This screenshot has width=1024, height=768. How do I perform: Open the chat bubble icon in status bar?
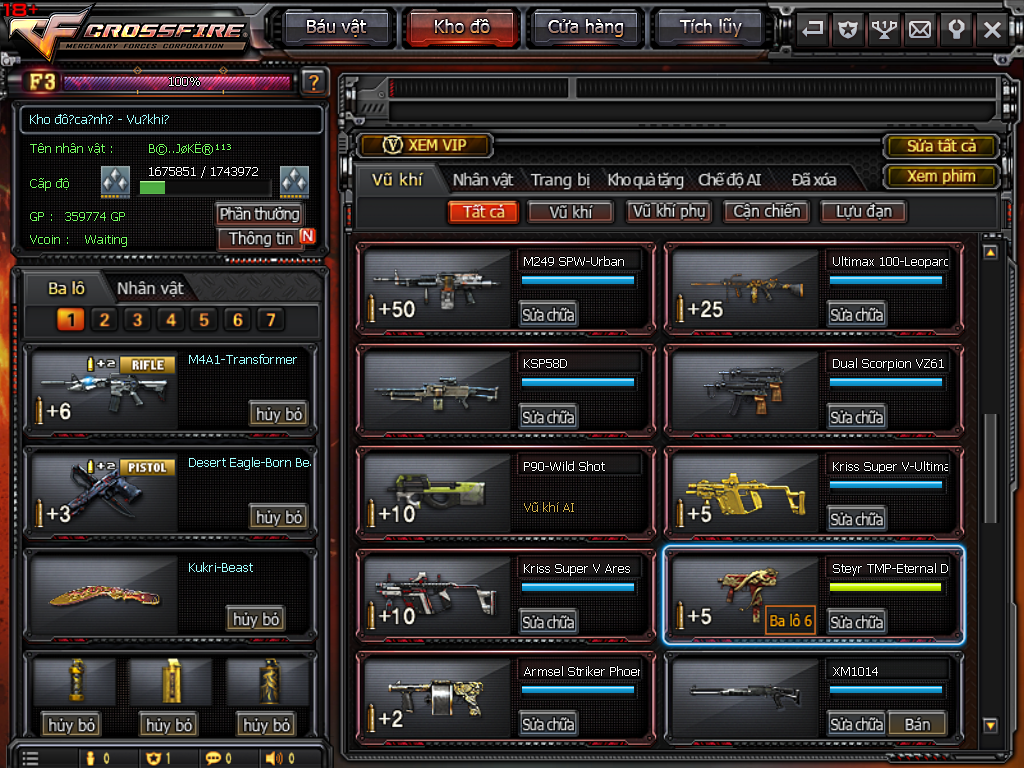[213, 758]
